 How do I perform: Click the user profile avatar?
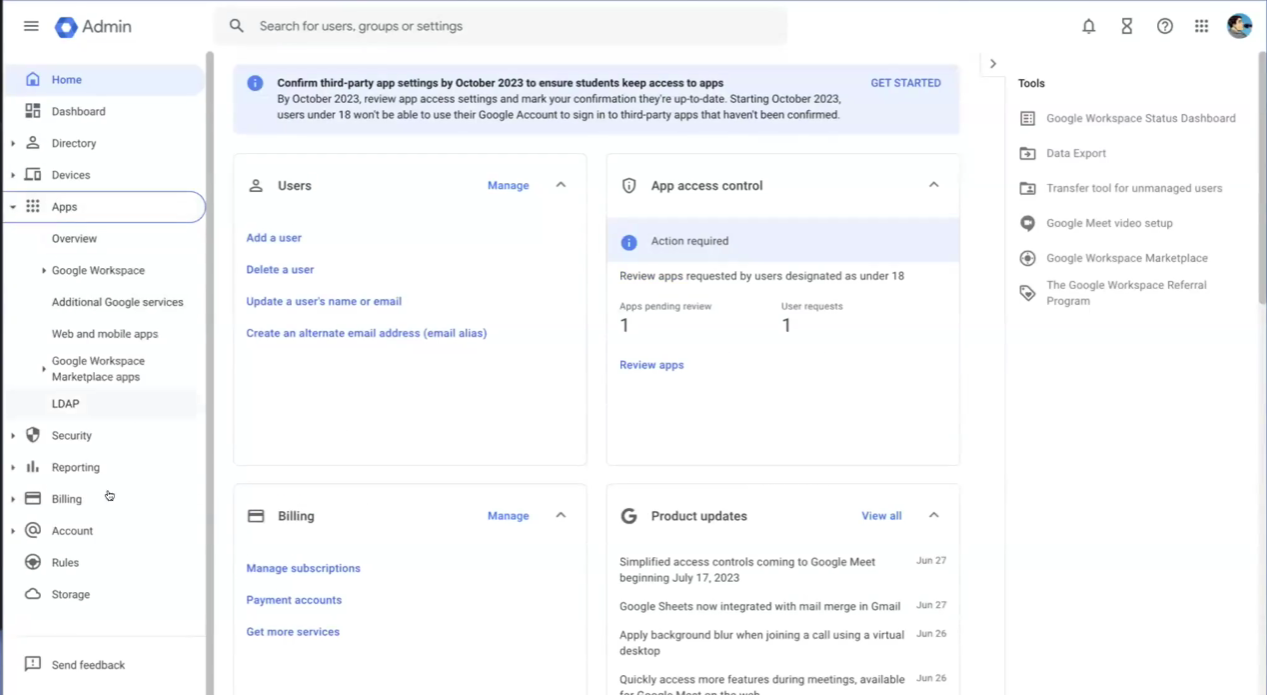click(x=1239, y=27)
